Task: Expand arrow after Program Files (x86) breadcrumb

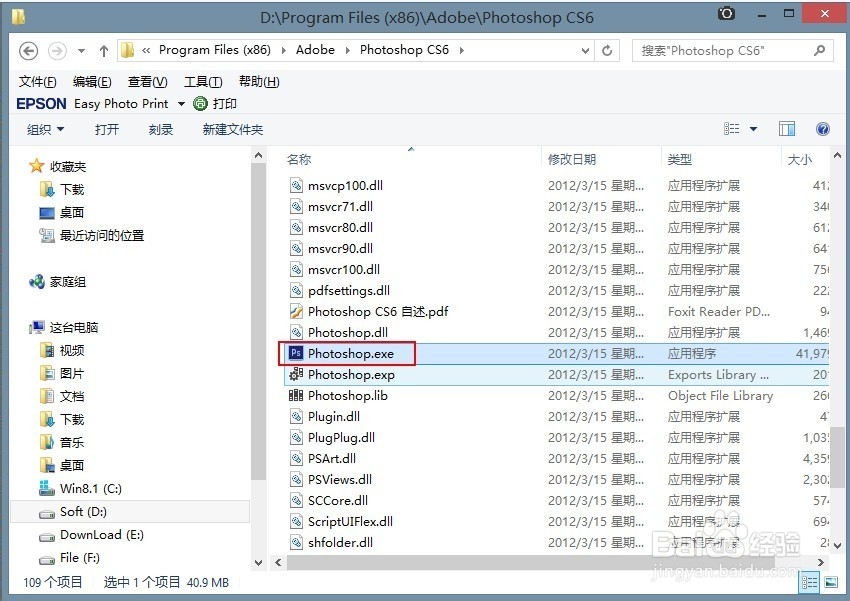Action: 284,50
